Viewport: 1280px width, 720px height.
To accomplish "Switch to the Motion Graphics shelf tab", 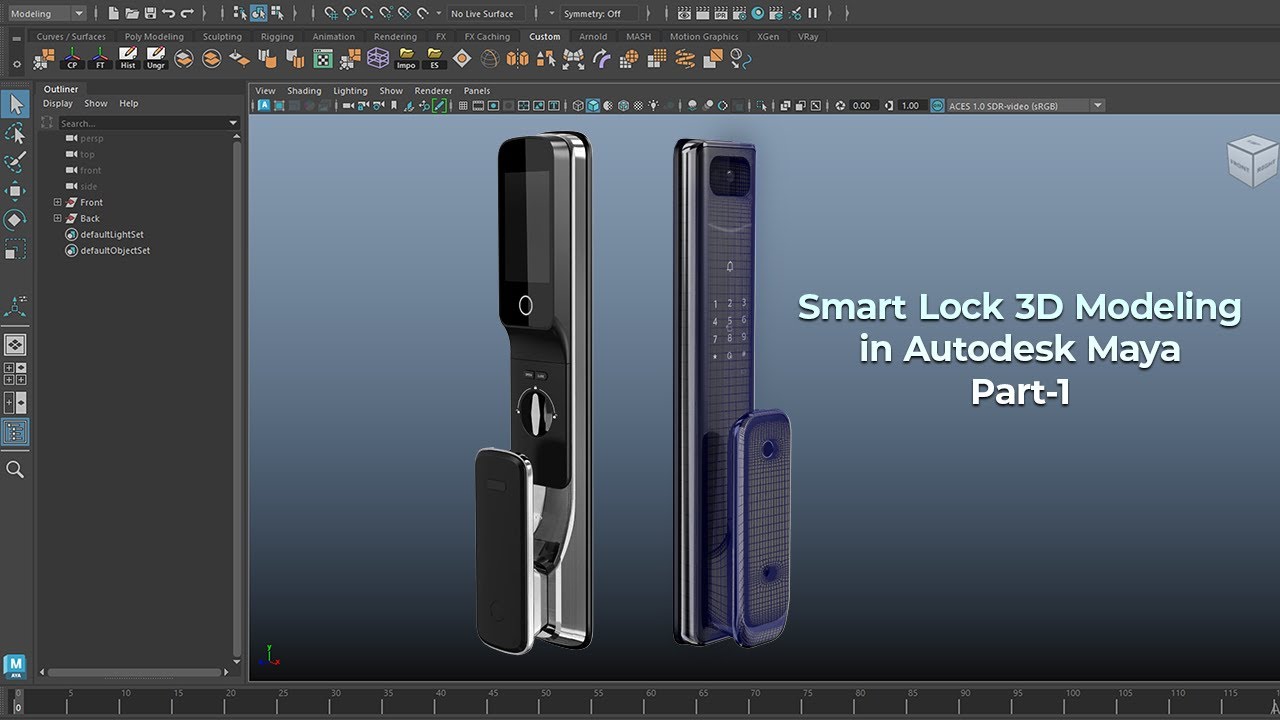I will tap(704, 37).
